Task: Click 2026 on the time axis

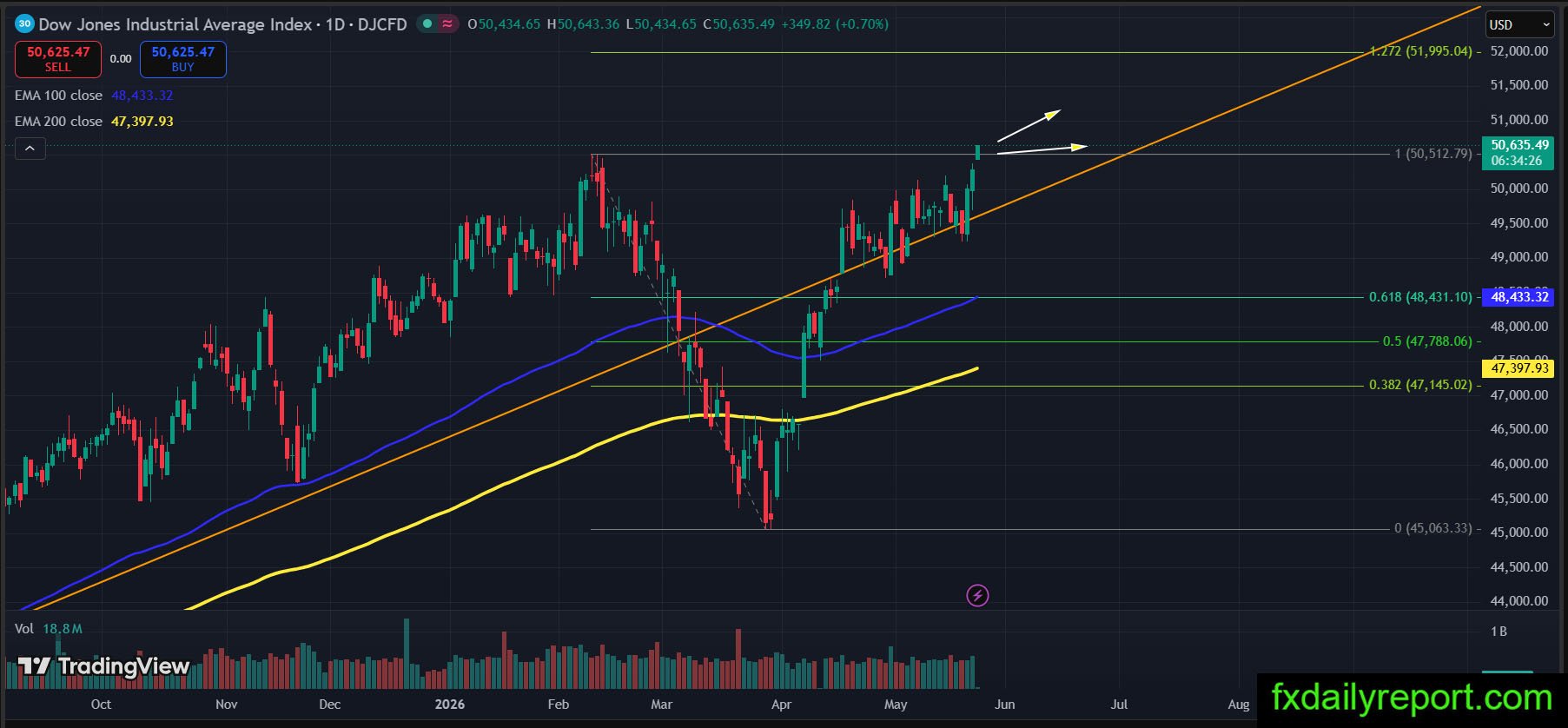Action: pyautogui.click(x=450, y=705)
